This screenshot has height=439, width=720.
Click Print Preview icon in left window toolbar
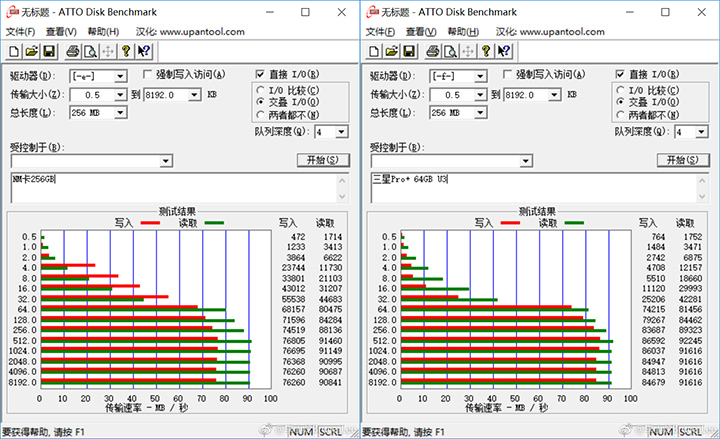(90, 51)
